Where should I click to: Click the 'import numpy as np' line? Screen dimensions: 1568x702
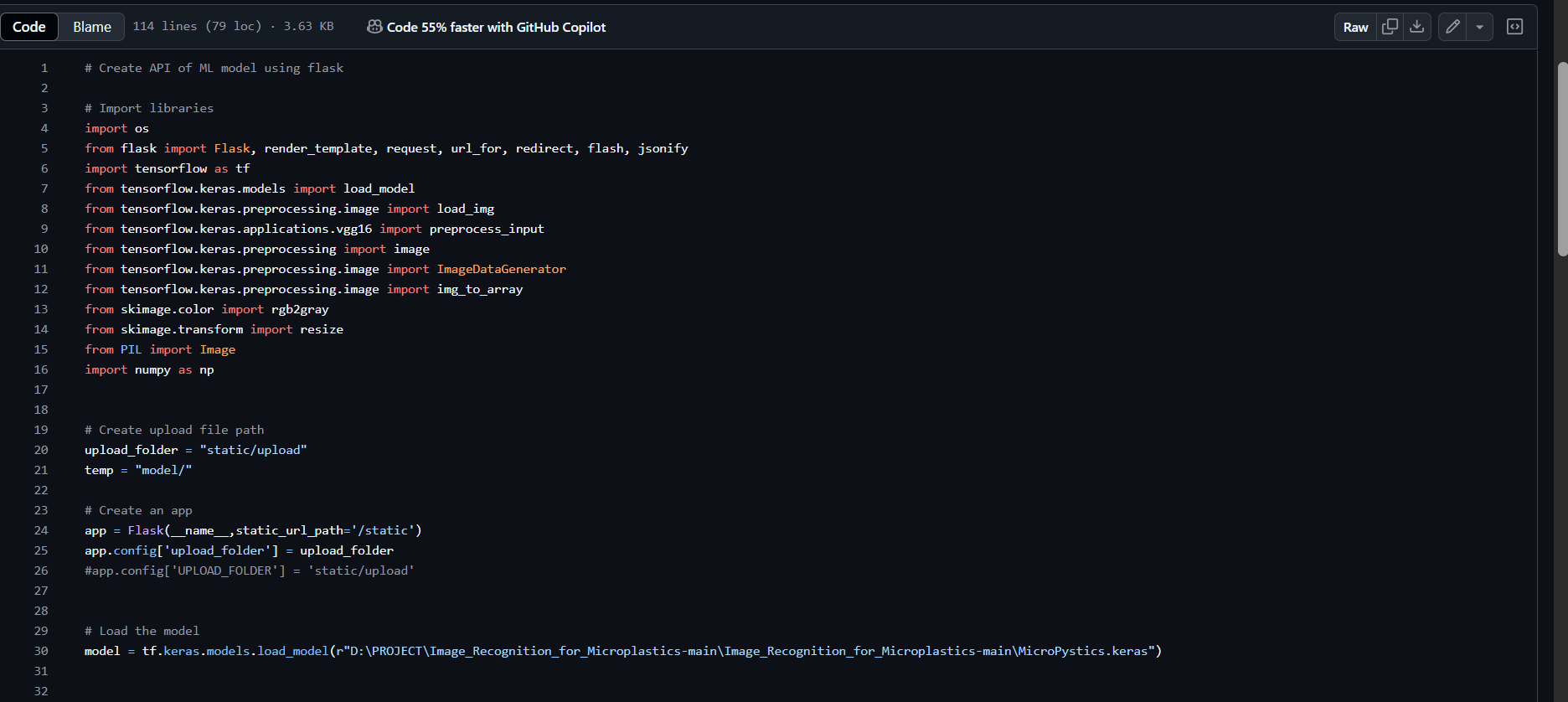pyautogui.click(x=149, y=369)
